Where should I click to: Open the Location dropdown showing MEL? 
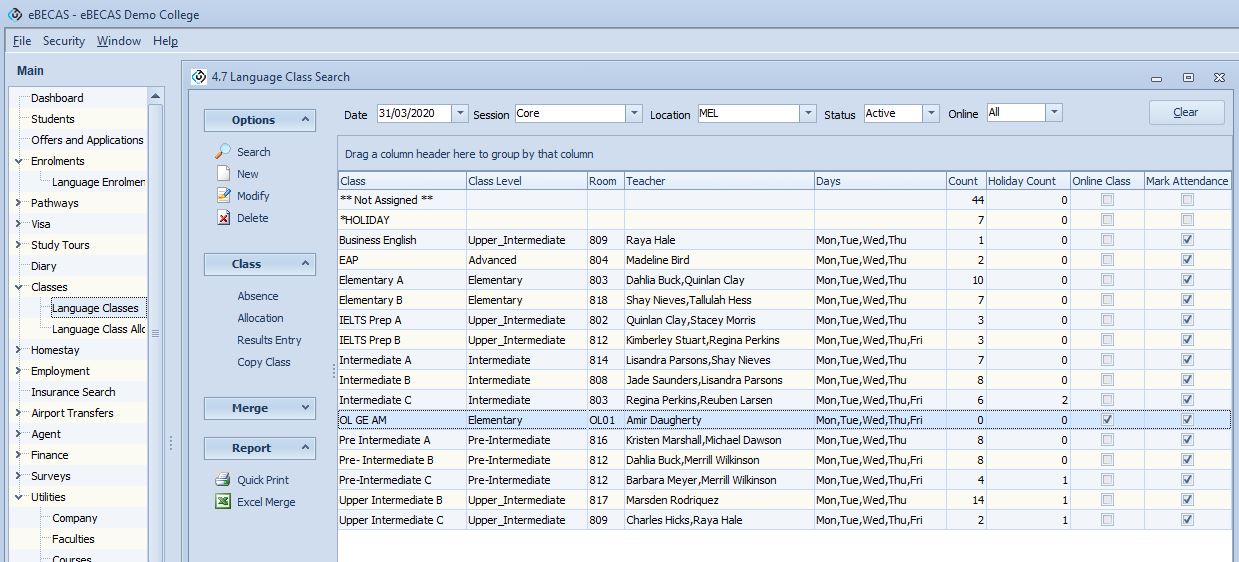tap(808, 114)
